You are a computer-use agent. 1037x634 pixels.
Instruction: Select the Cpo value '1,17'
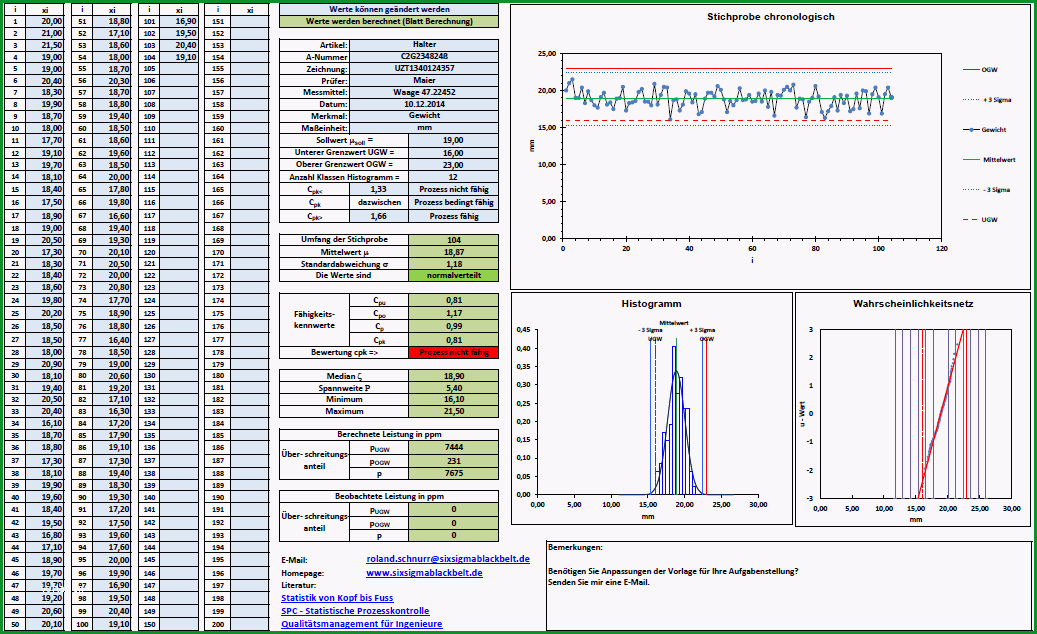click(454, 313)
